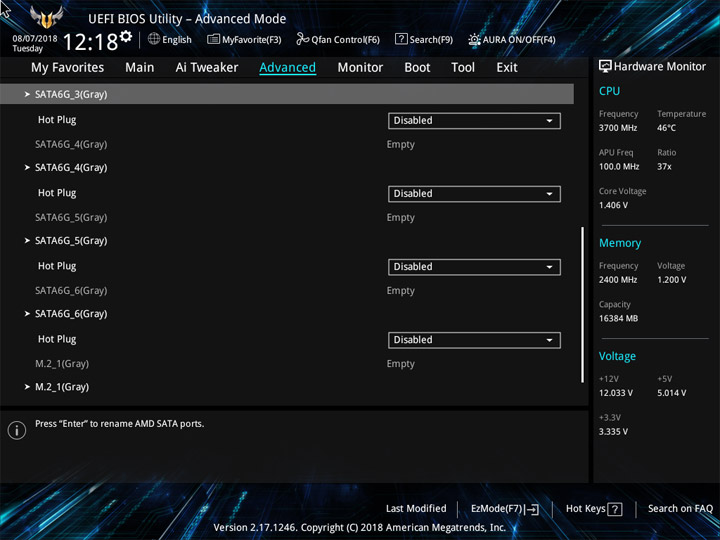The image size is (720, 540).
Task: Open Search on FAQ link
Action: [680, 508]
